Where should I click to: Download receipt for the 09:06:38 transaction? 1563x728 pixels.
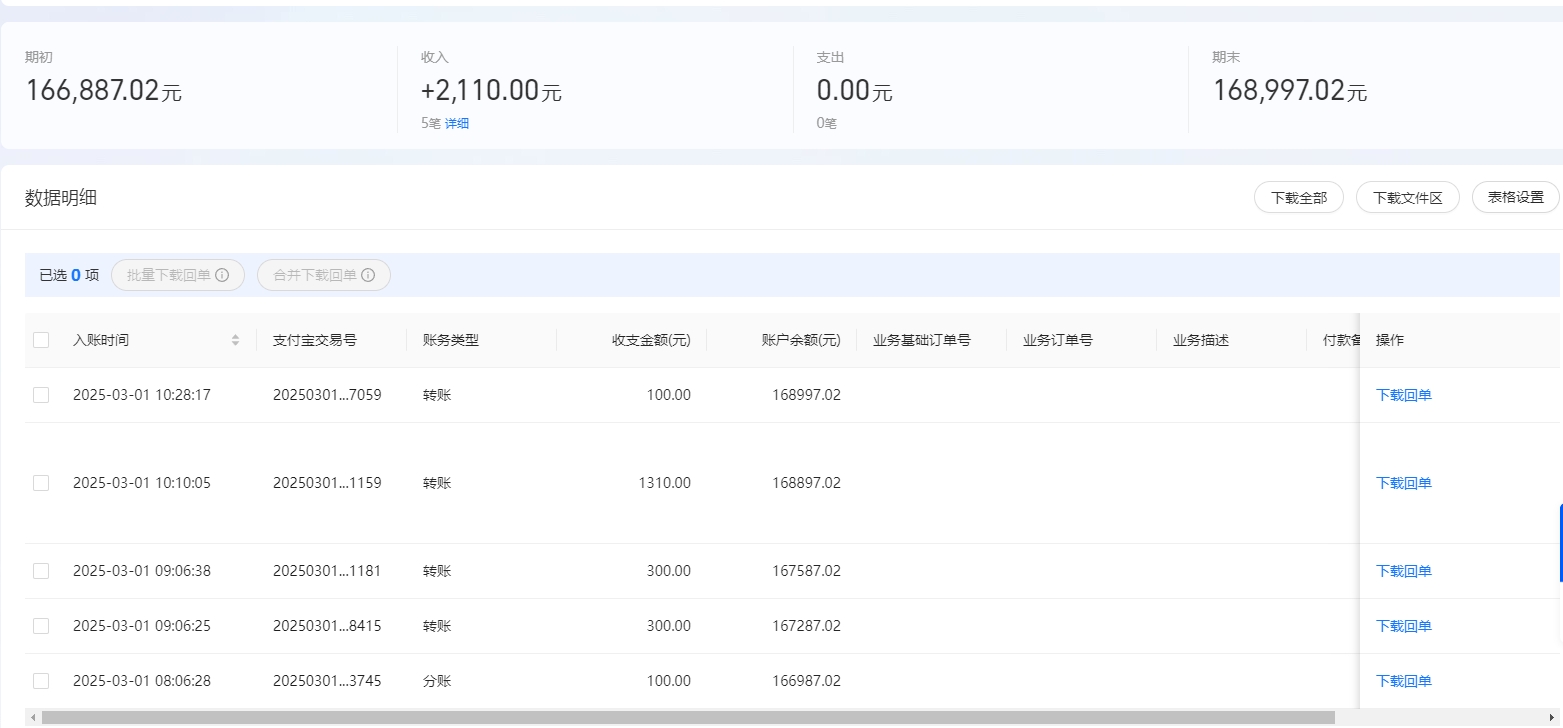pos(1404,571)
